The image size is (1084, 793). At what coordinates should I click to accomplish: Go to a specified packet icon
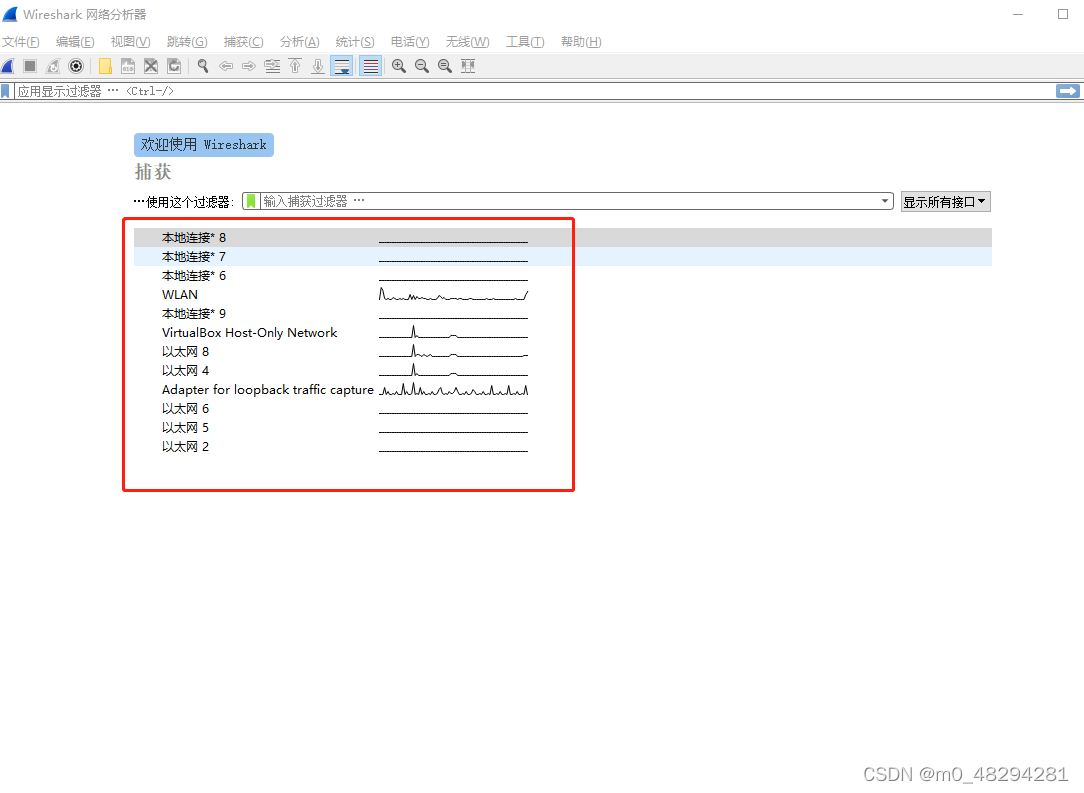point(272,66)
